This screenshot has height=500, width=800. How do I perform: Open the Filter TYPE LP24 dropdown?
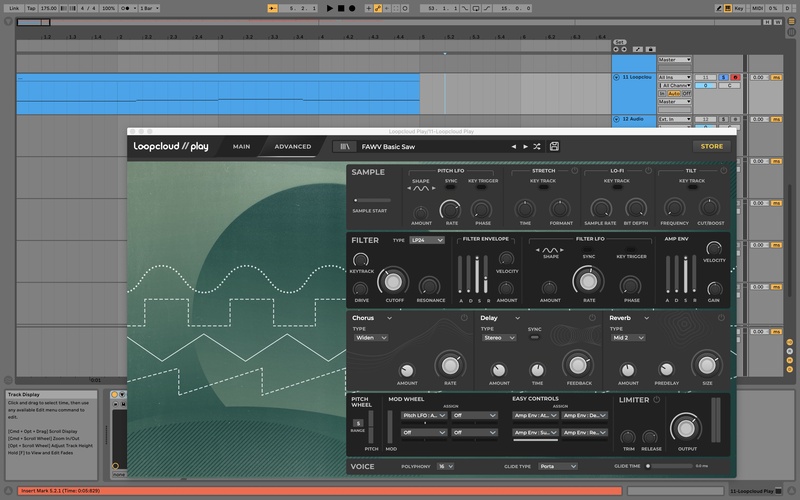[426, 240]
